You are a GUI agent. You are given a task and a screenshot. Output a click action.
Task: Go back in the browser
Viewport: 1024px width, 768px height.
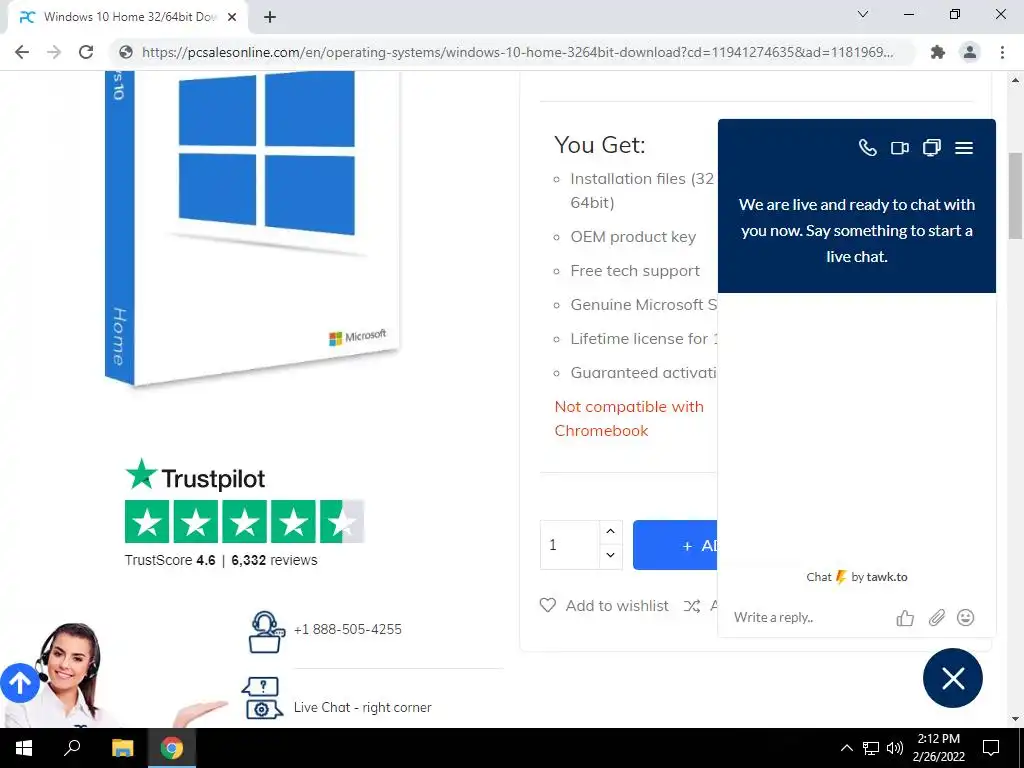coord(22,52)
